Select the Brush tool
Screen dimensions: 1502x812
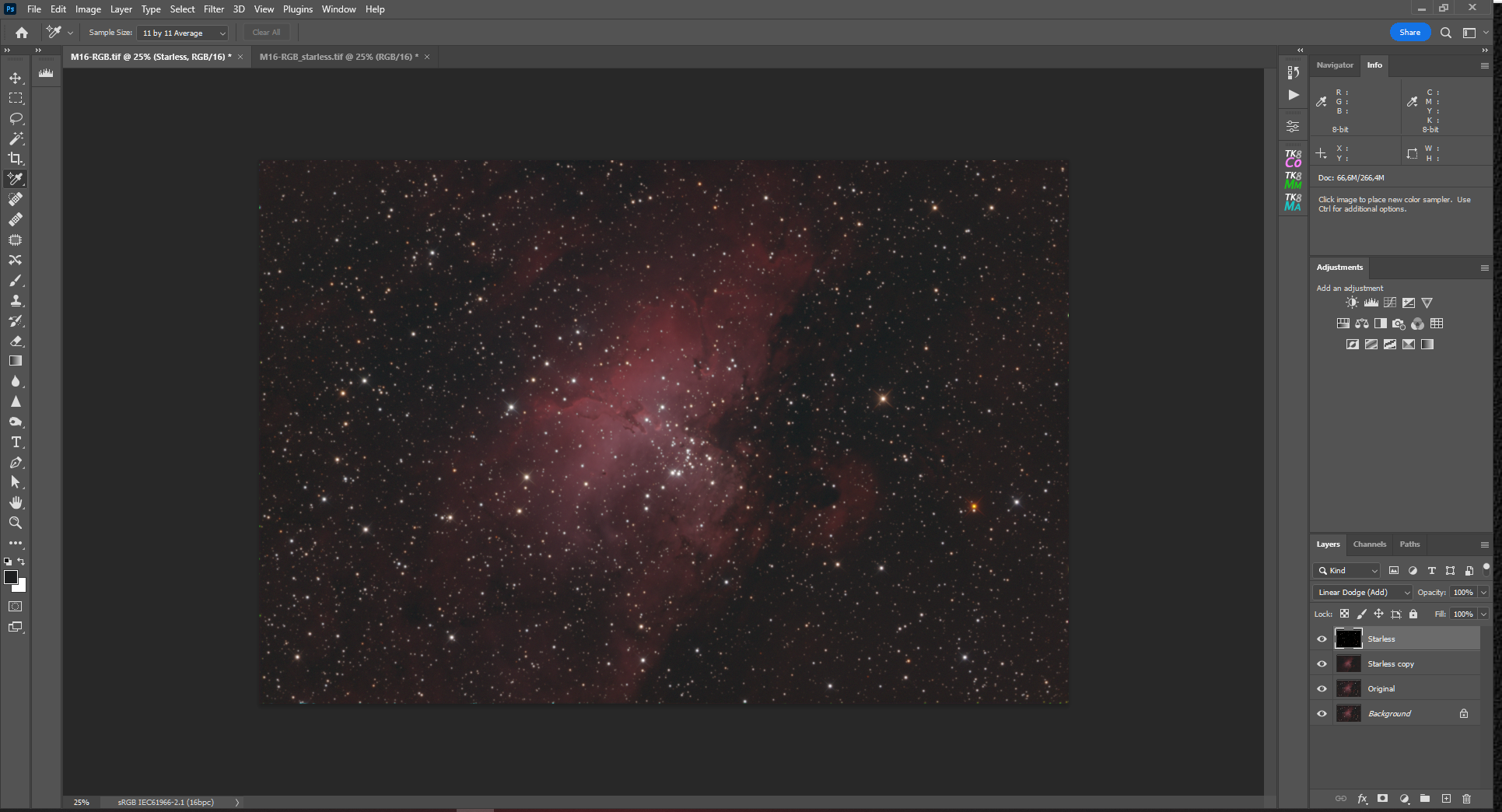(16, 280)
